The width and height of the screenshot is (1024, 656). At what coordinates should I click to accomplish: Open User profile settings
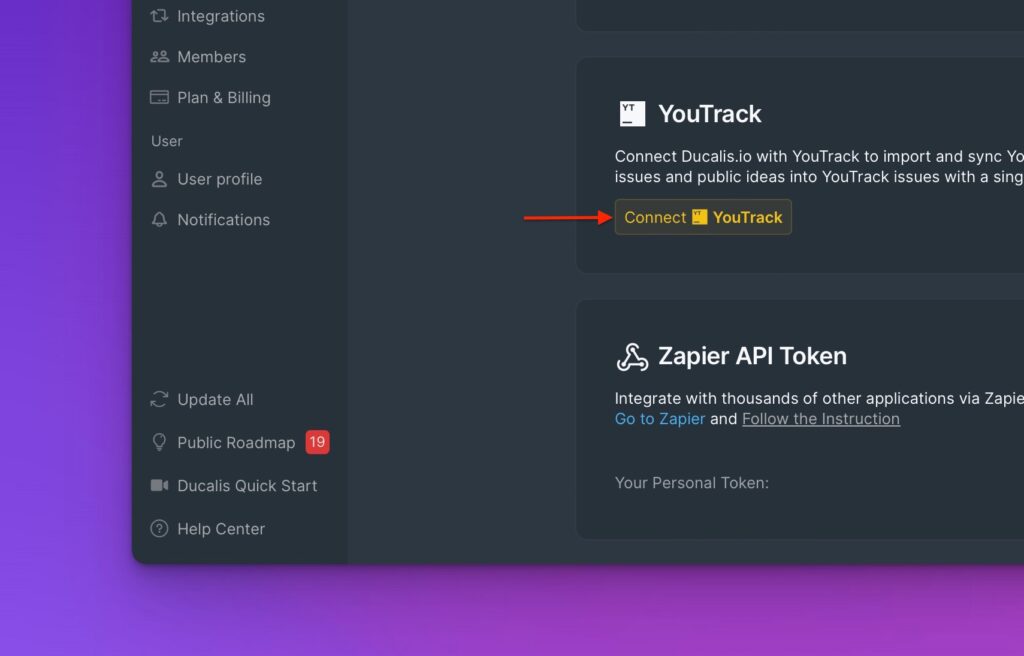(x=219, y=179)
